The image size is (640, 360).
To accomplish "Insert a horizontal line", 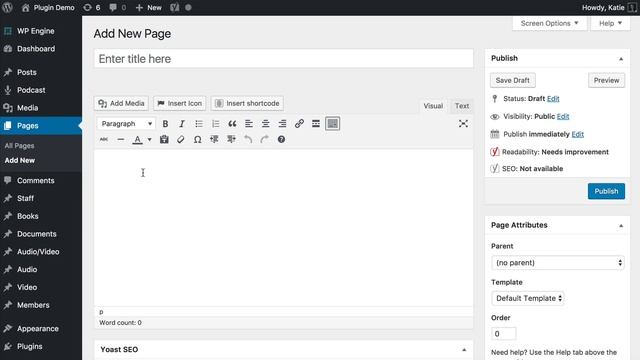I will coord(120,140).
